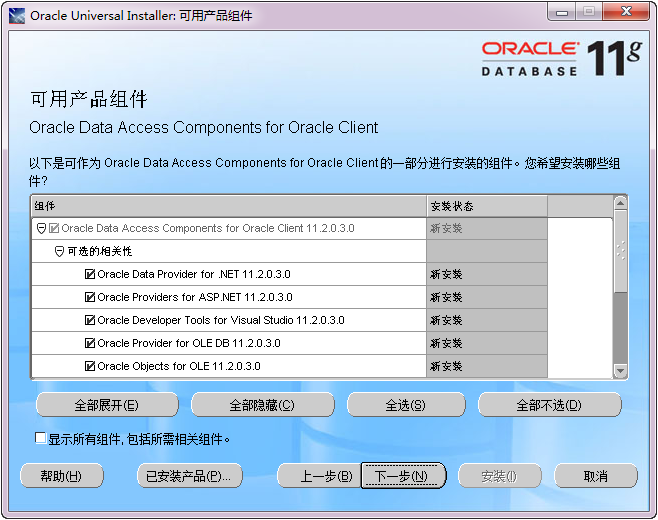658x520 pixels.
Task: Collapse Oracle Data Access Components root node
Action: tap(41, 229)
